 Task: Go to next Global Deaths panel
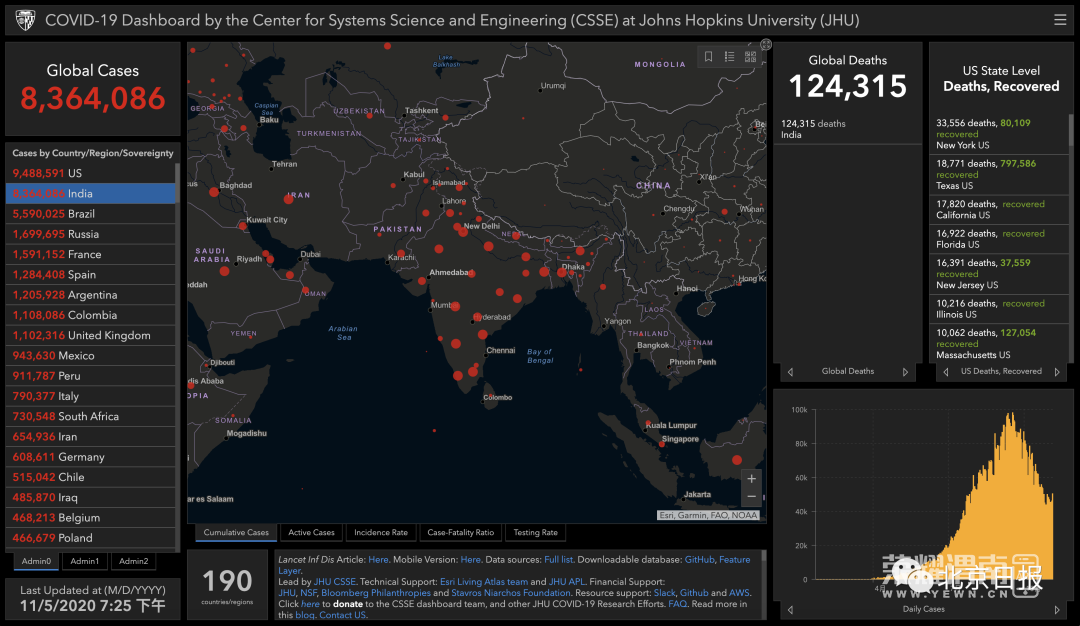tap(905, 372)
